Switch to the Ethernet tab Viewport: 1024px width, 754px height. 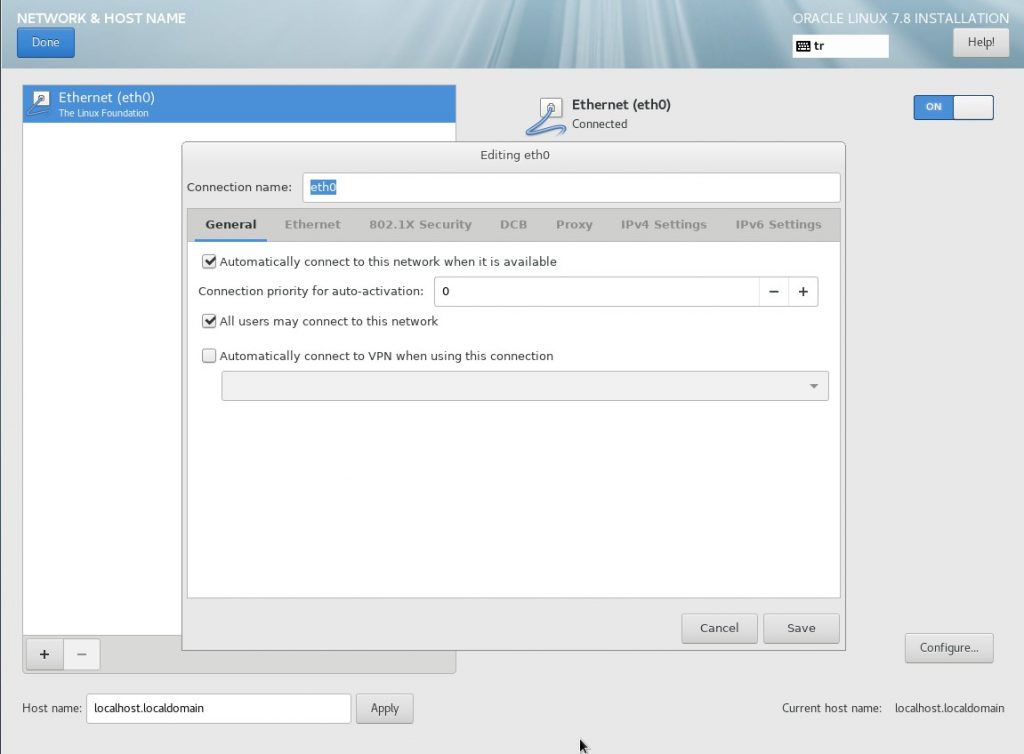[312, 225]
